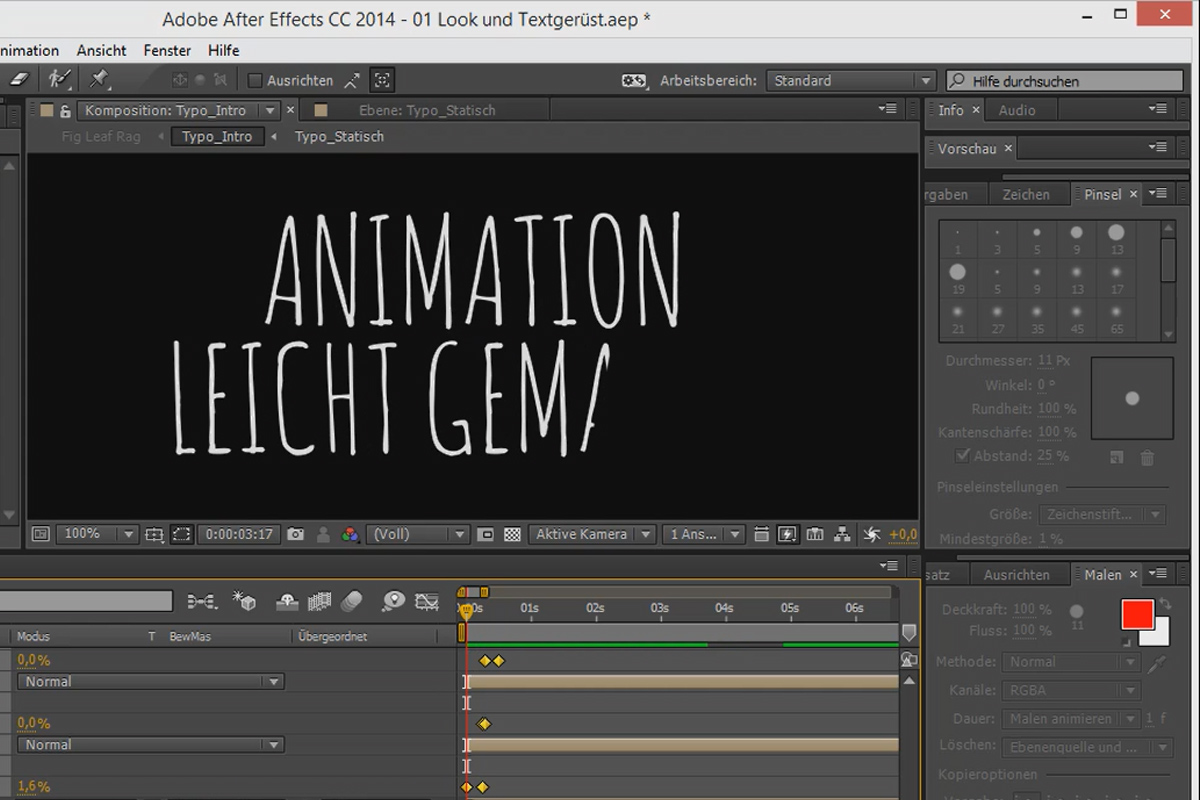Enable the Ausrichten snapping checkbox
Image resolution: width=1200 pixels, height=800 pixels.
254,80
